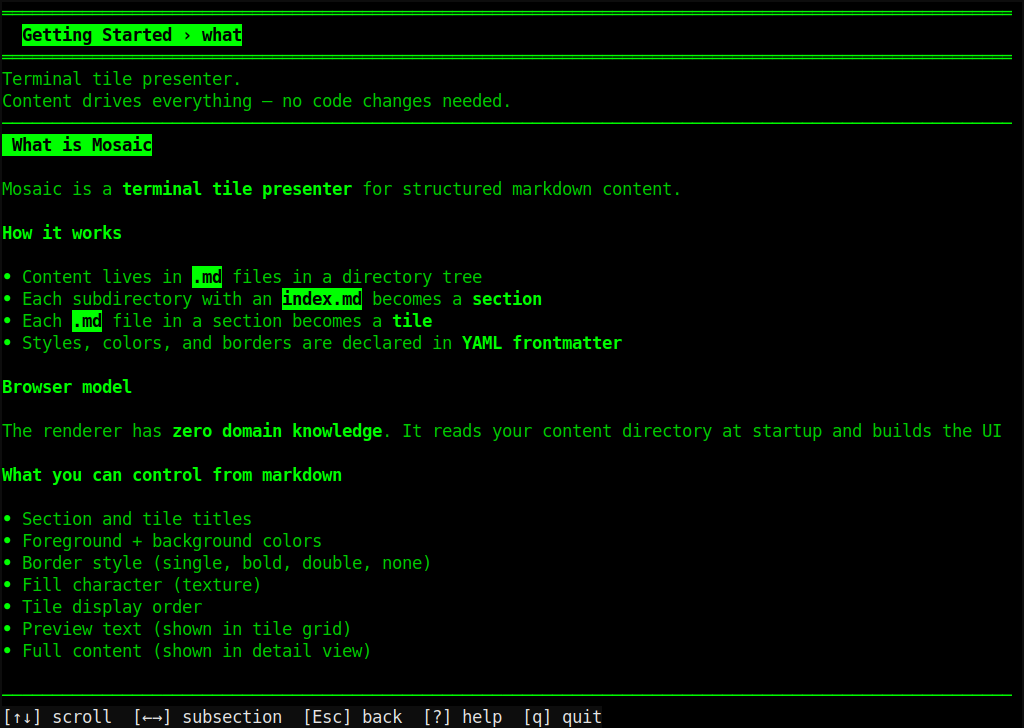Select the "Content drives everything" summary line
Viewport: 1024px width, 728px height.
pos(257,101)
